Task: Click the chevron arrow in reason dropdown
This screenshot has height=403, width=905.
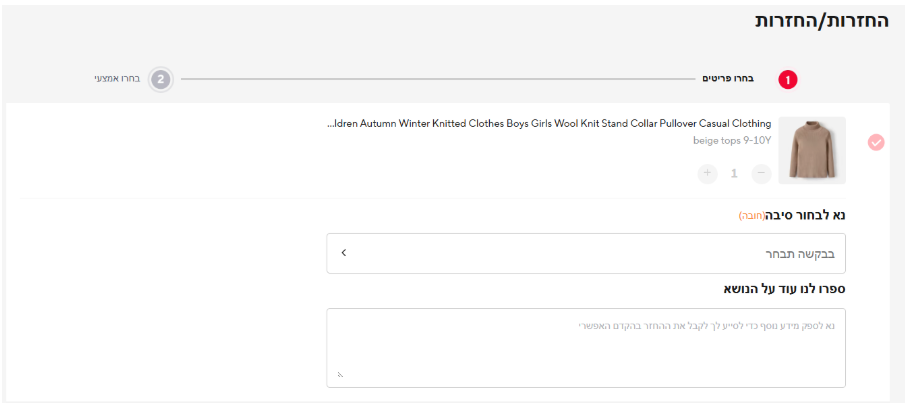Action: 343,253
